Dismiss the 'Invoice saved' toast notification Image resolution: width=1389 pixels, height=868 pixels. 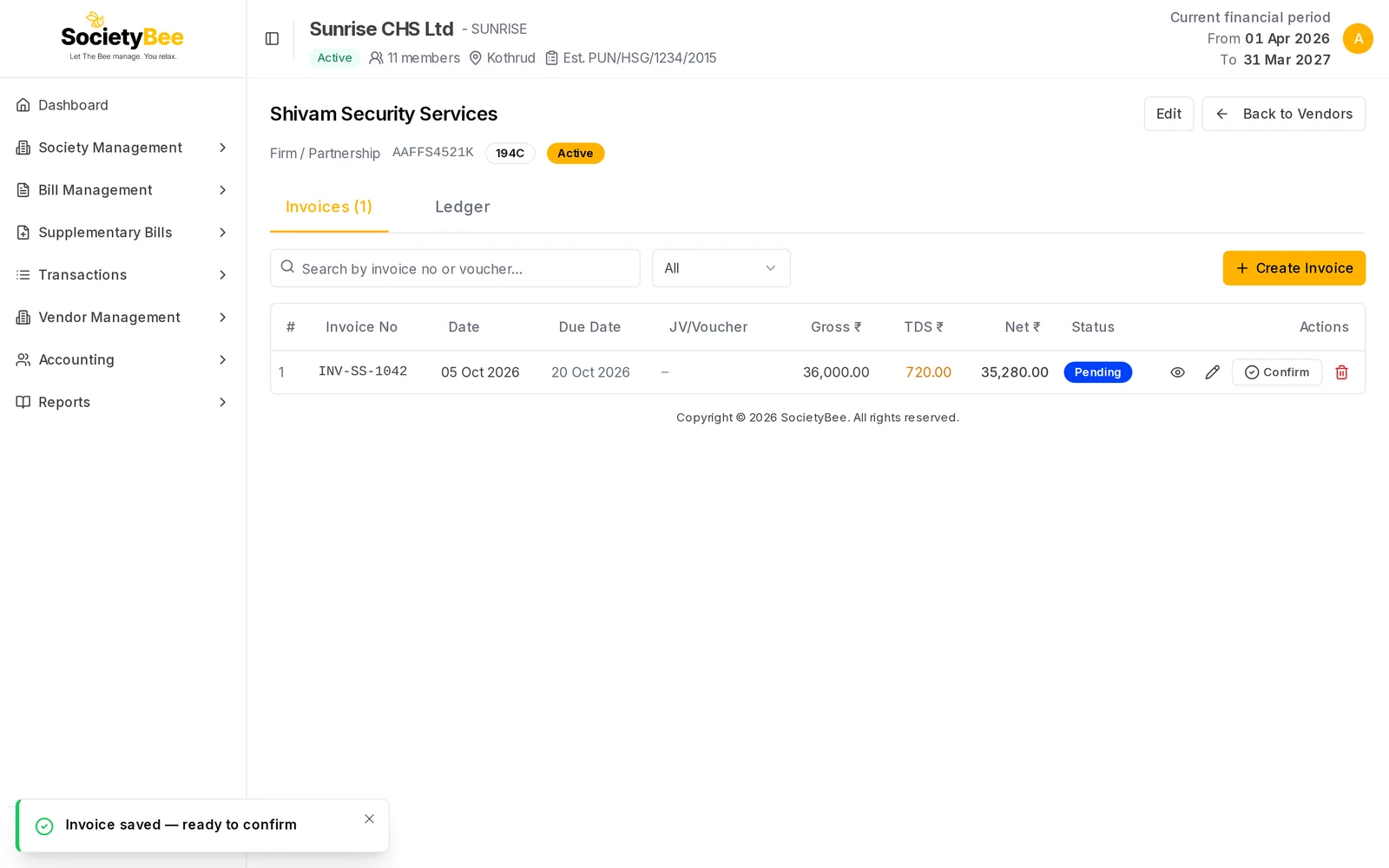(369, 819)
